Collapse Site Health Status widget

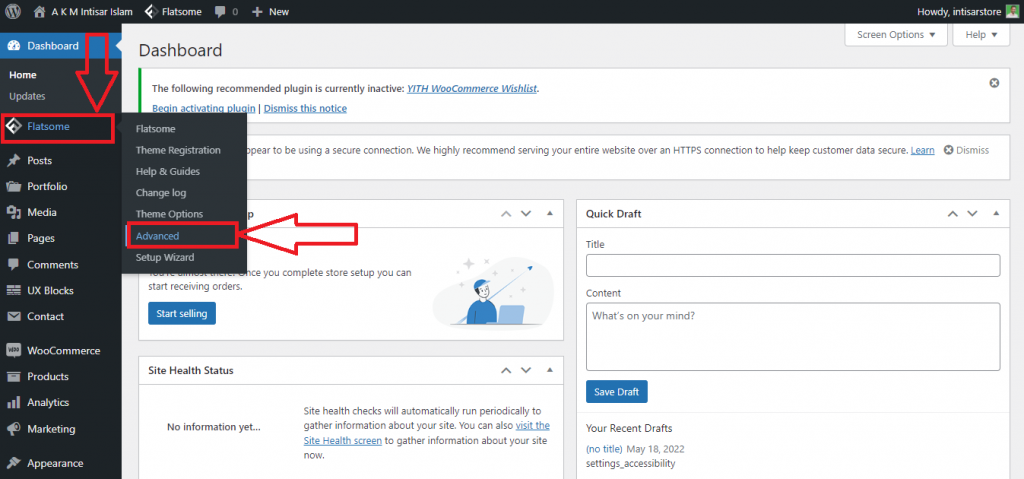tap(549, 371)
